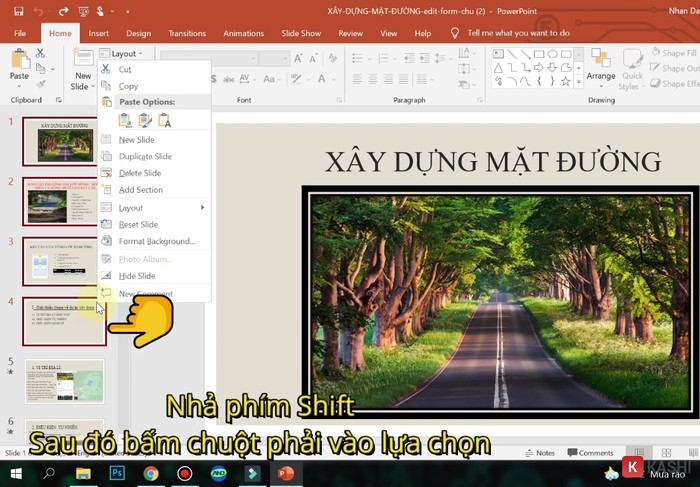The image size is (700, 487).
Task: Choose Copy from the context menu
Action: pos(154,86)
